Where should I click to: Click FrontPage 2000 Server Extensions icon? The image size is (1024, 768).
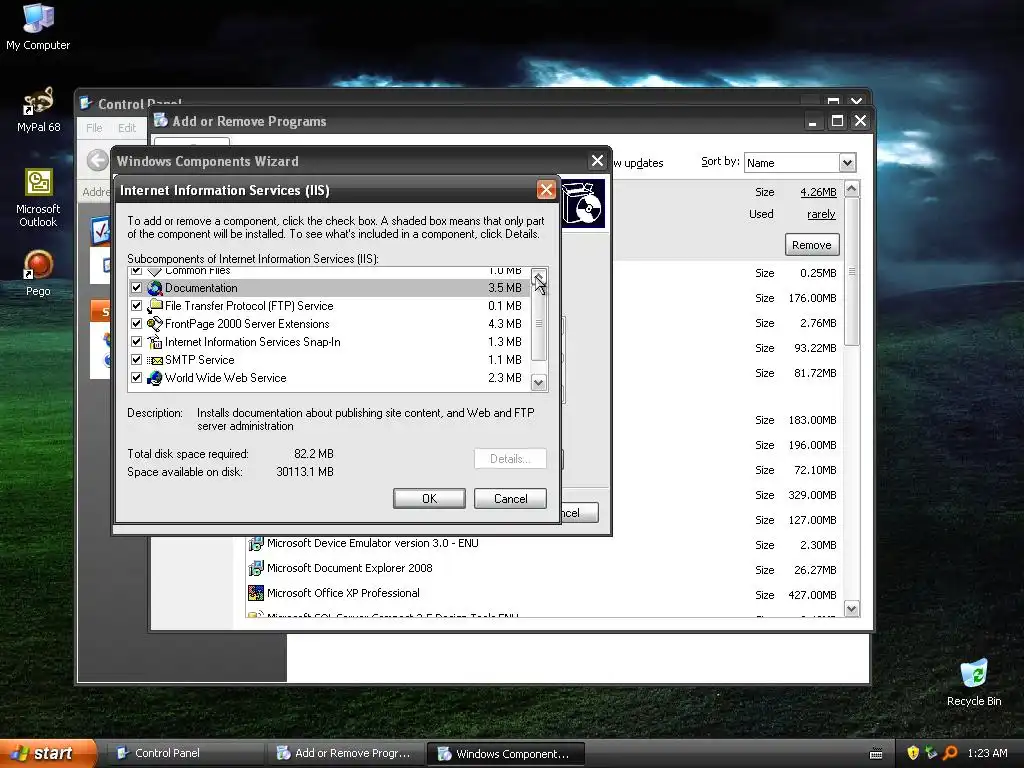[155, 324]
